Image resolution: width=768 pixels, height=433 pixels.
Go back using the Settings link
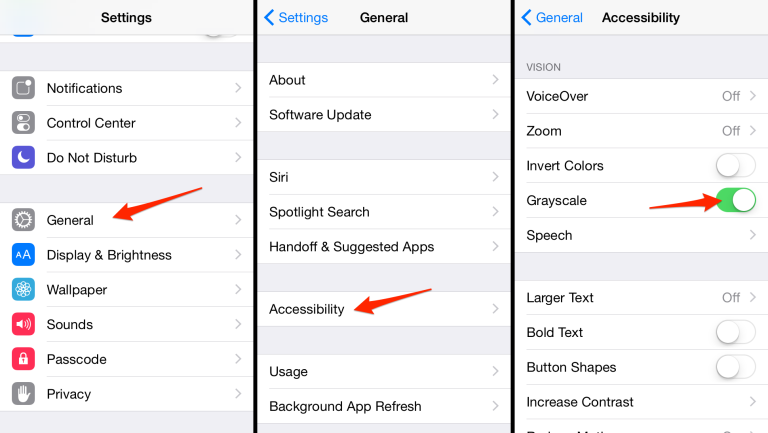pos(296,18)
